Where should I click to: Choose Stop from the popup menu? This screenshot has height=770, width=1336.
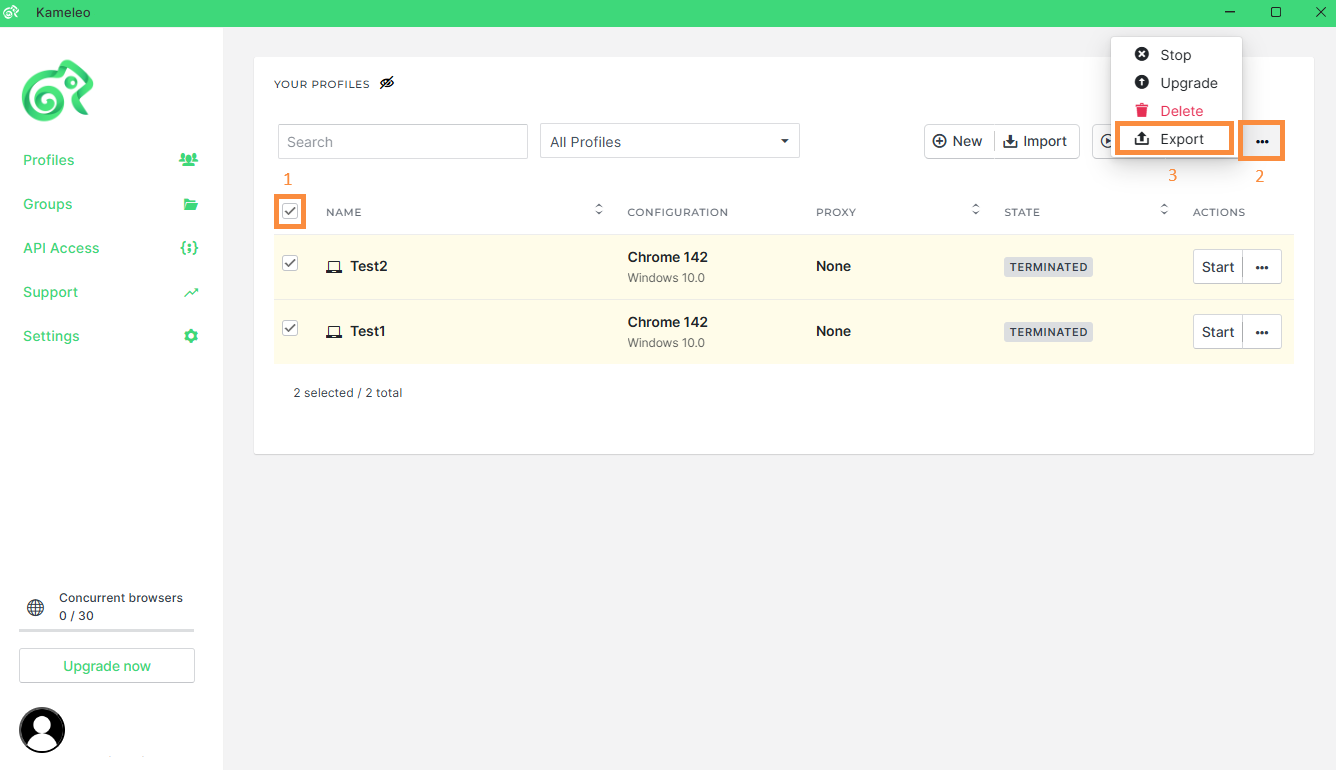click(x=1176, y=55)
